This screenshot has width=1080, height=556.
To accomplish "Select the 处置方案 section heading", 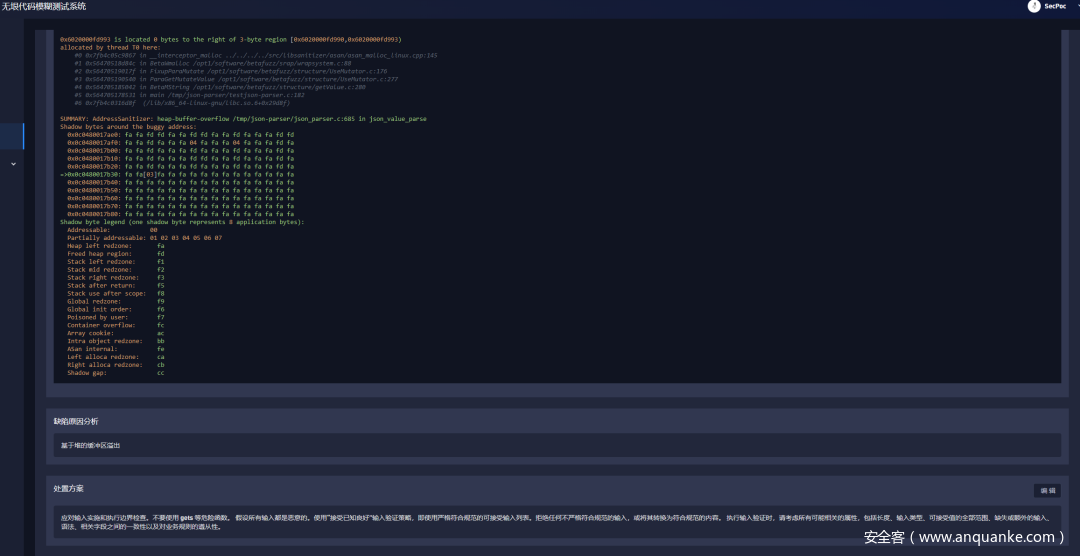I will click(69, 488).
